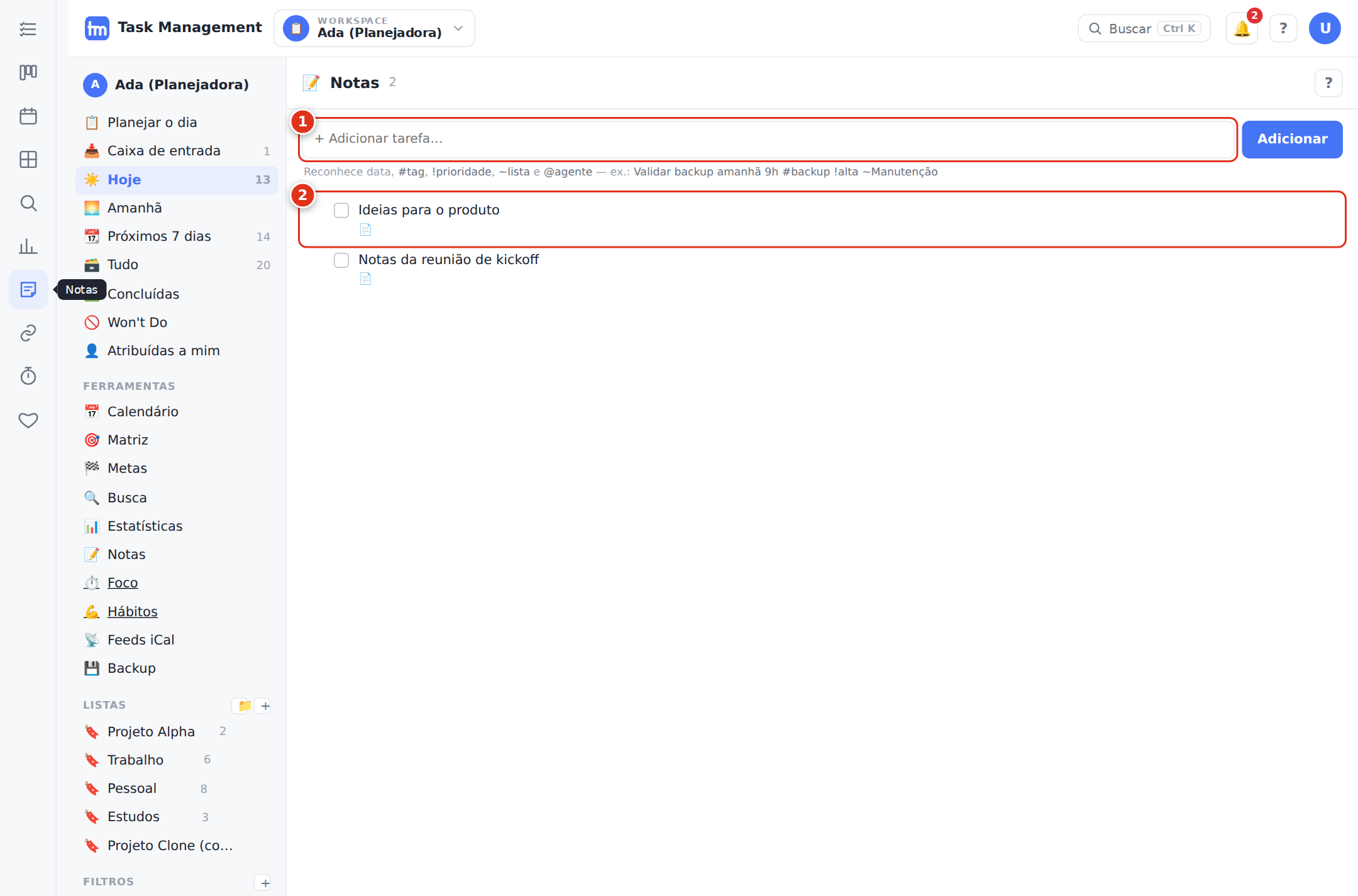
Task: Open the Buscar search box
Action: click(1144, 28)
